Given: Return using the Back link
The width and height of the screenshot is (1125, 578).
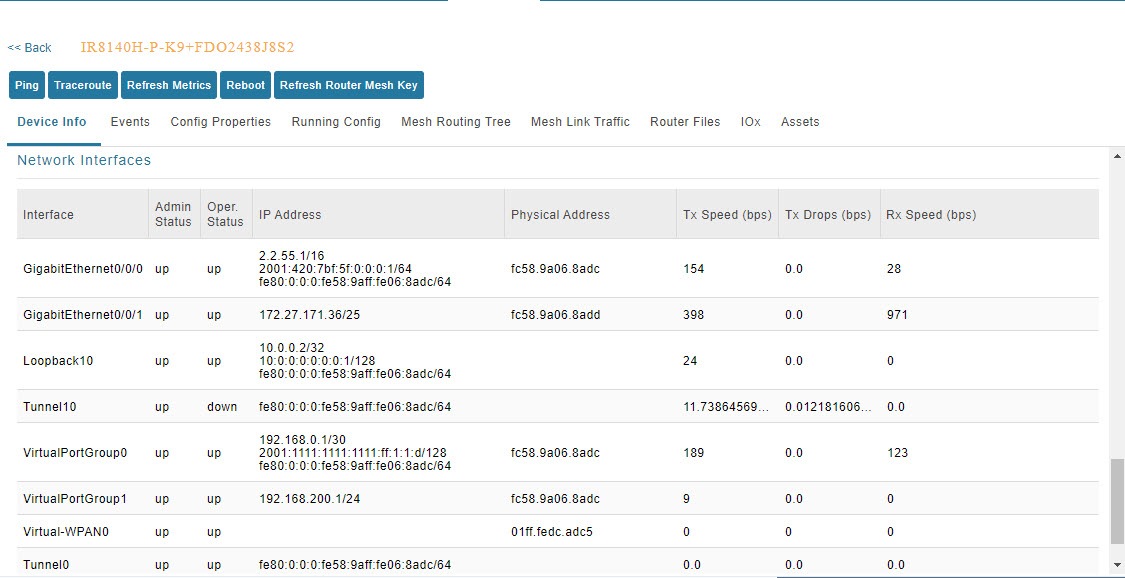Looking at the screenshot, I should [x=30, y=47].
